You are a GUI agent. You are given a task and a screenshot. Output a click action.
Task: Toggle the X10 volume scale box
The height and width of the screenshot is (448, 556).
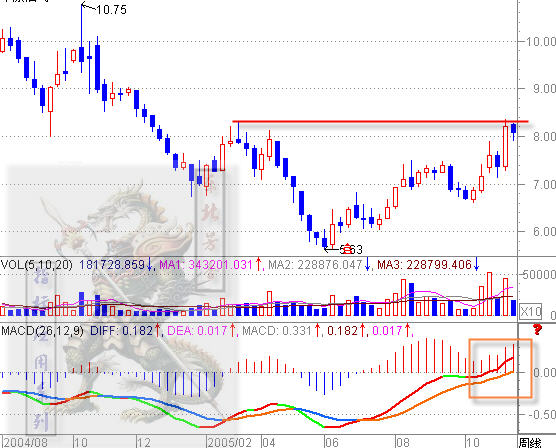tap(530, 311)
